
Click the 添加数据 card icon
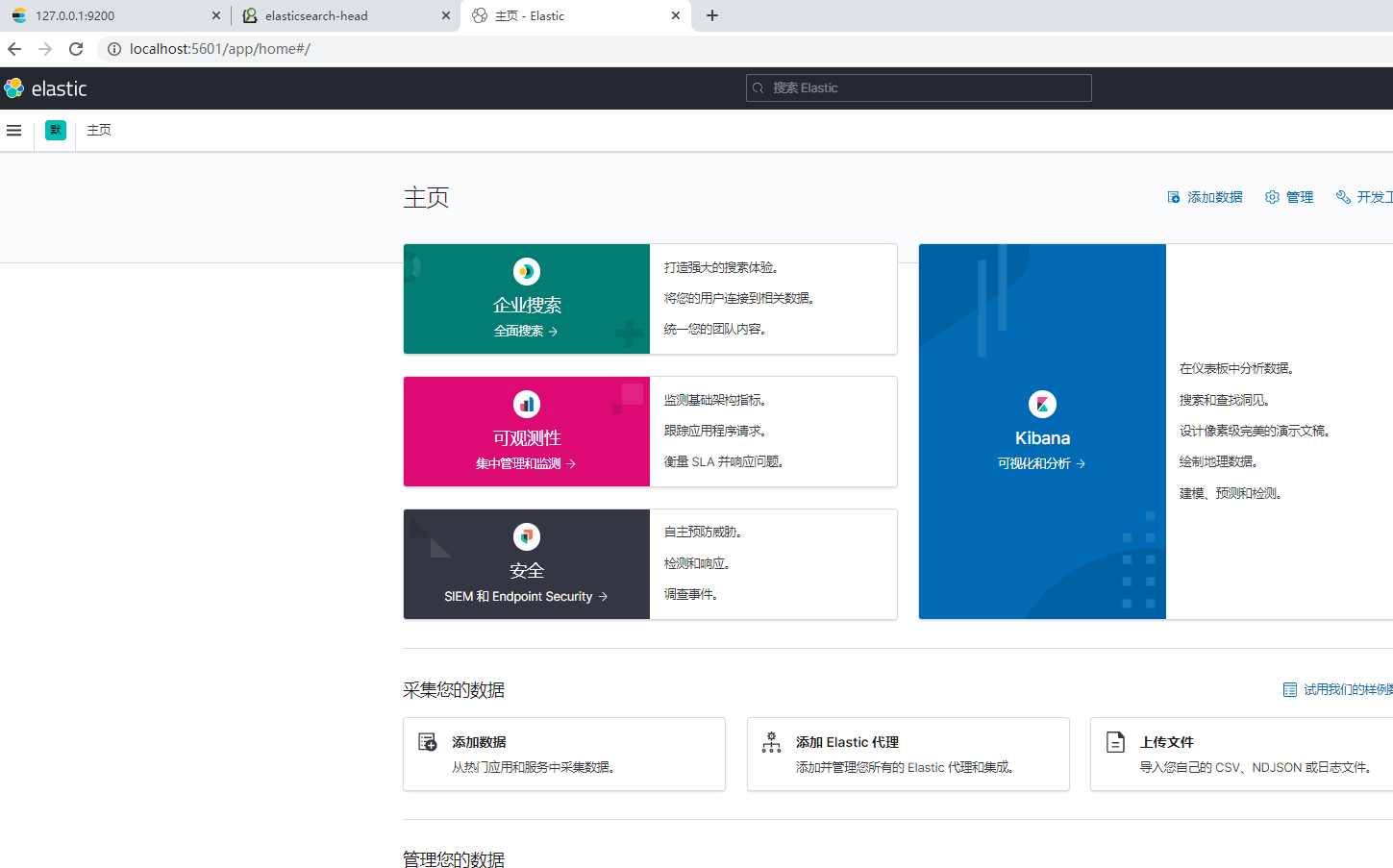428,742
